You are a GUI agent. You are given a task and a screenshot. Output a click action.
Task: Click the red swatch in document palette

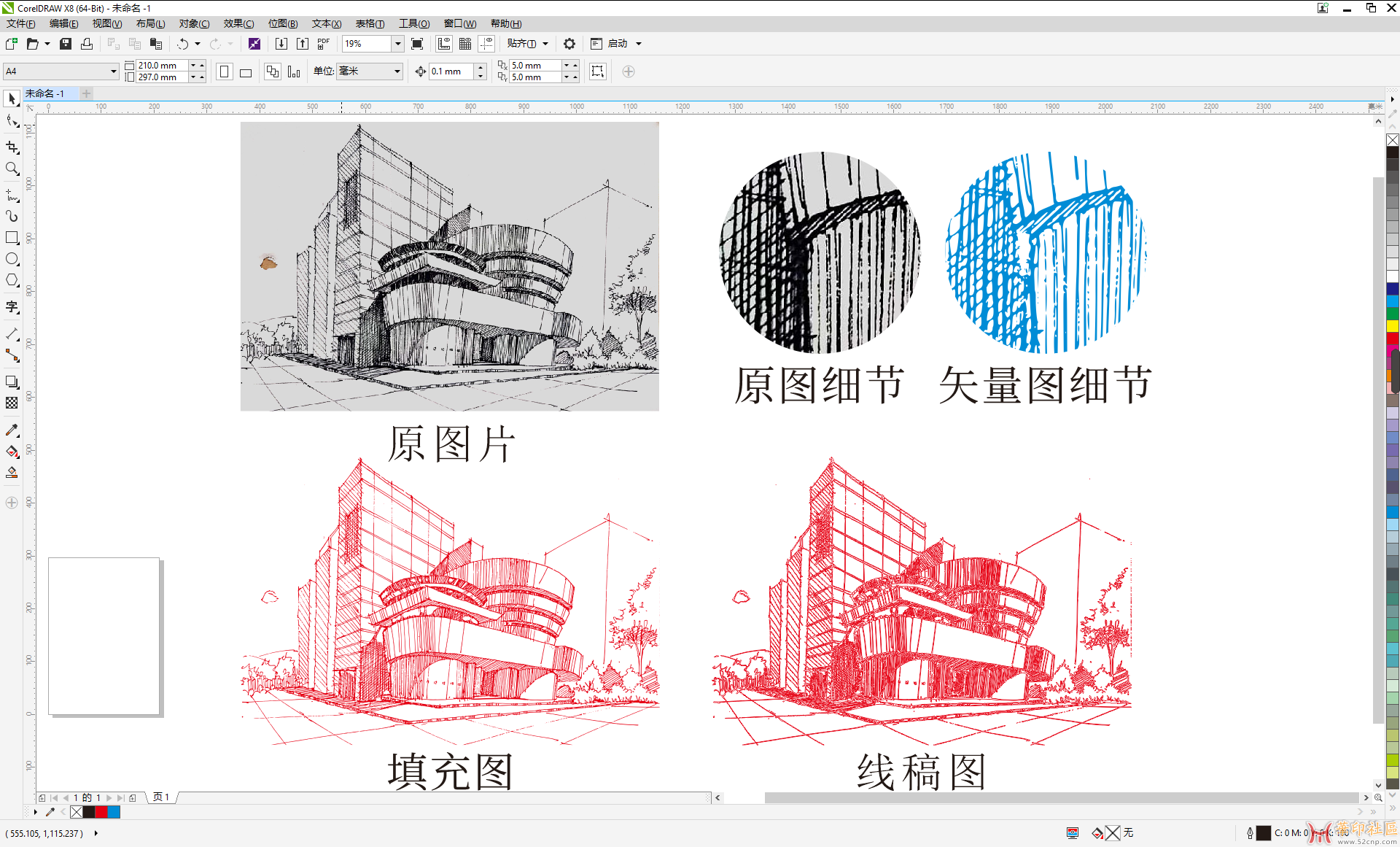(101, 812)
